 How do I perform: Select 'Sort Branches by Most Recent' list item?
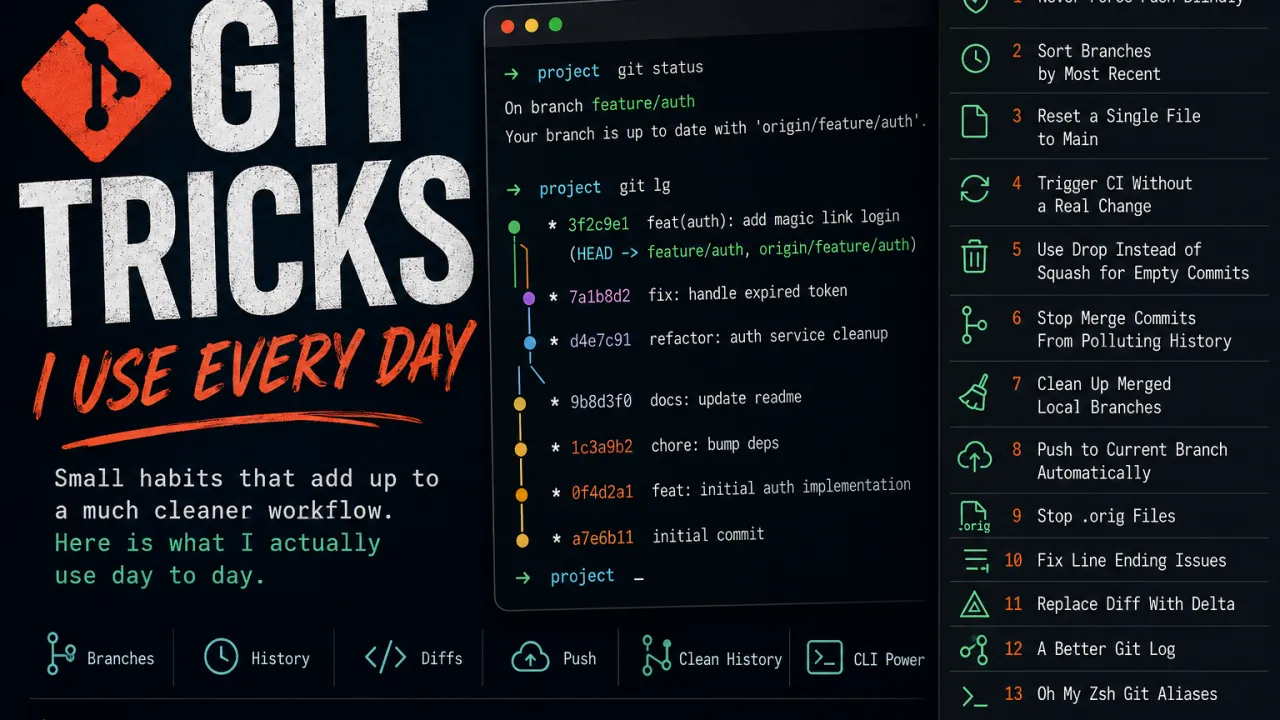click(1098, 62)
